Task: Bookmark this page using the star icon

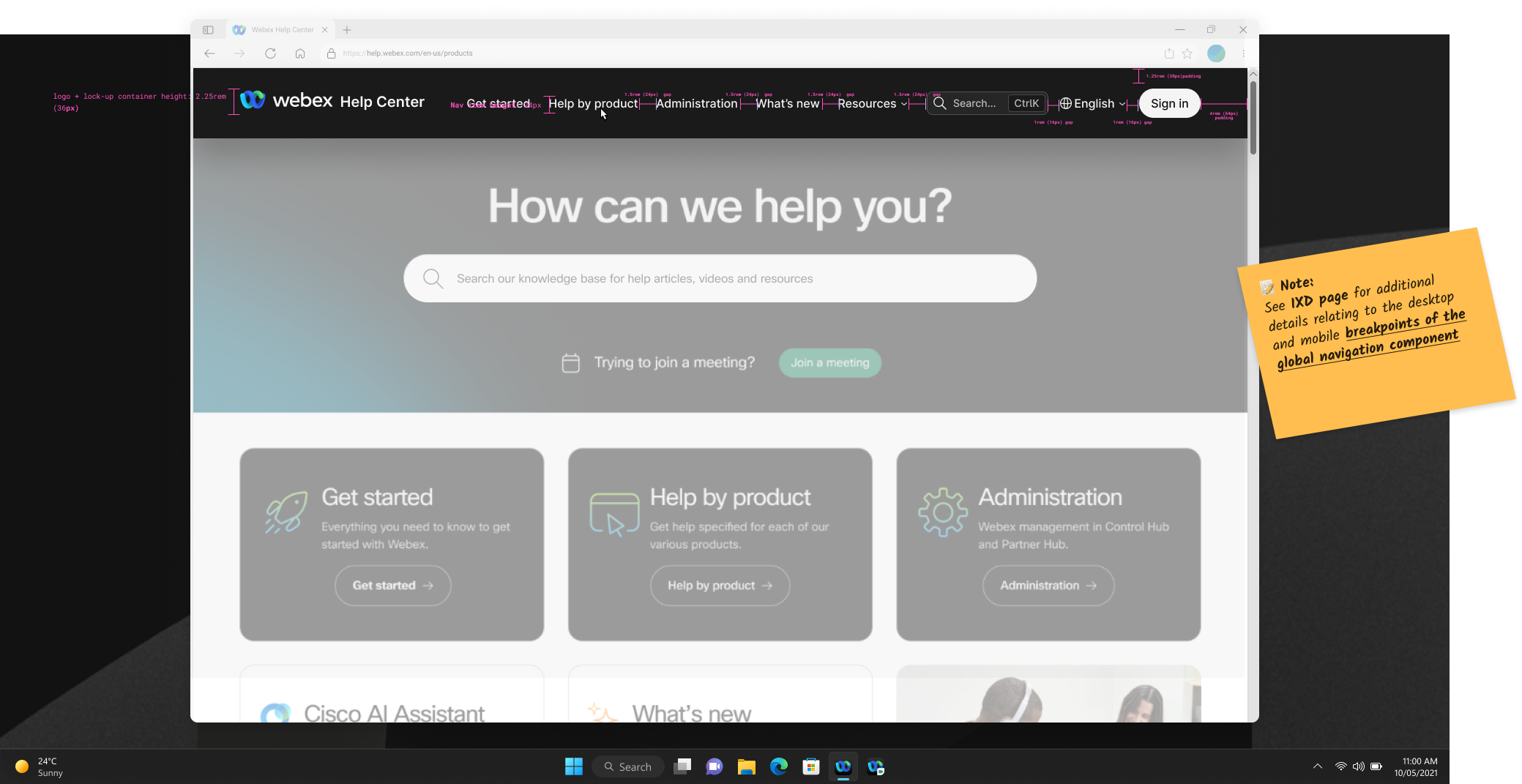Action: click(x=1188, y=53)
